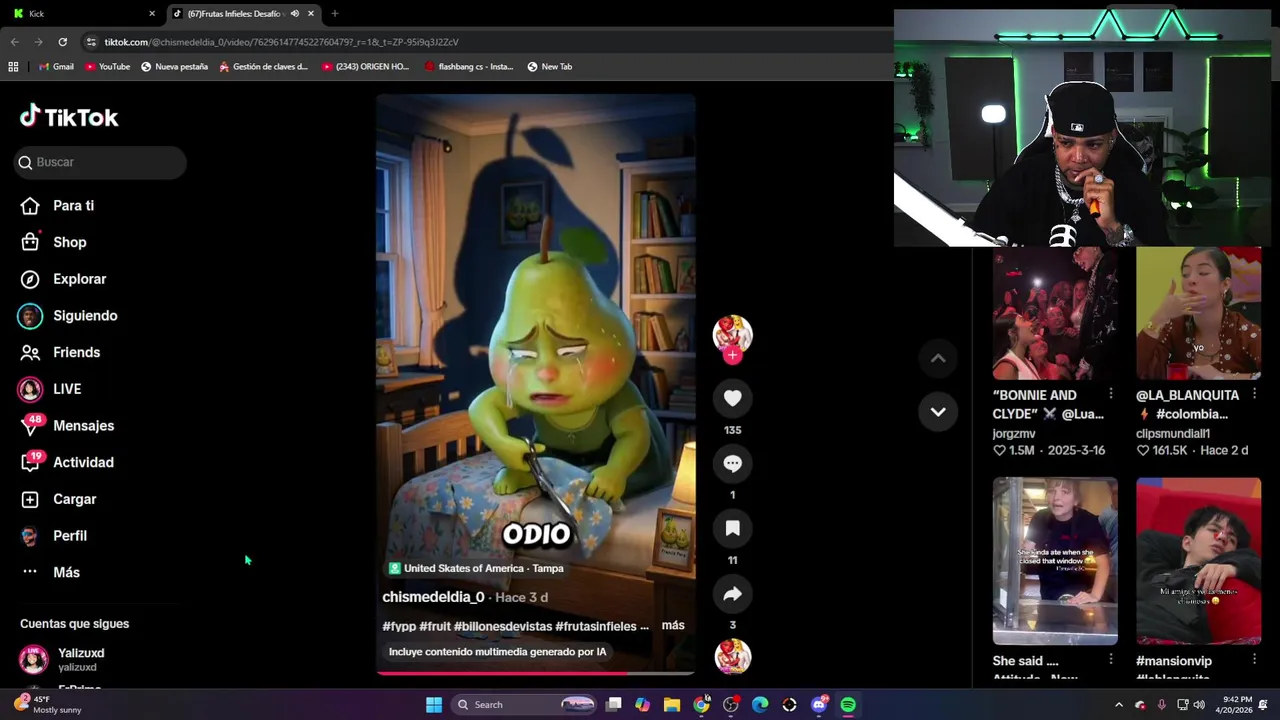1280x720 pixels.
Task: Share the video with arrow icon
Action: [x=732, y=594]
